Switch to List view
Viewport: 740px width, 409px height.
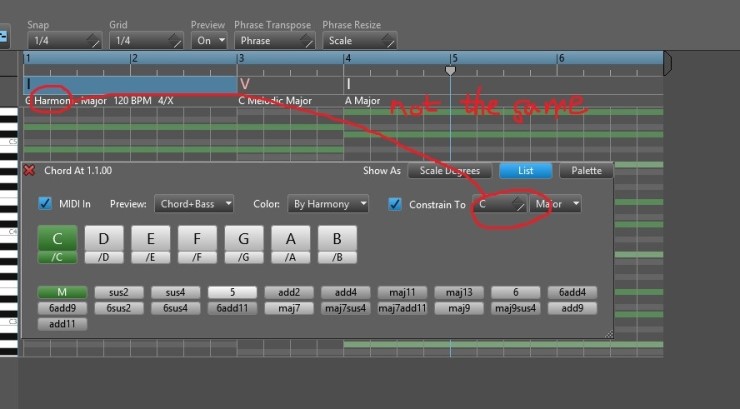click(526, 170)
